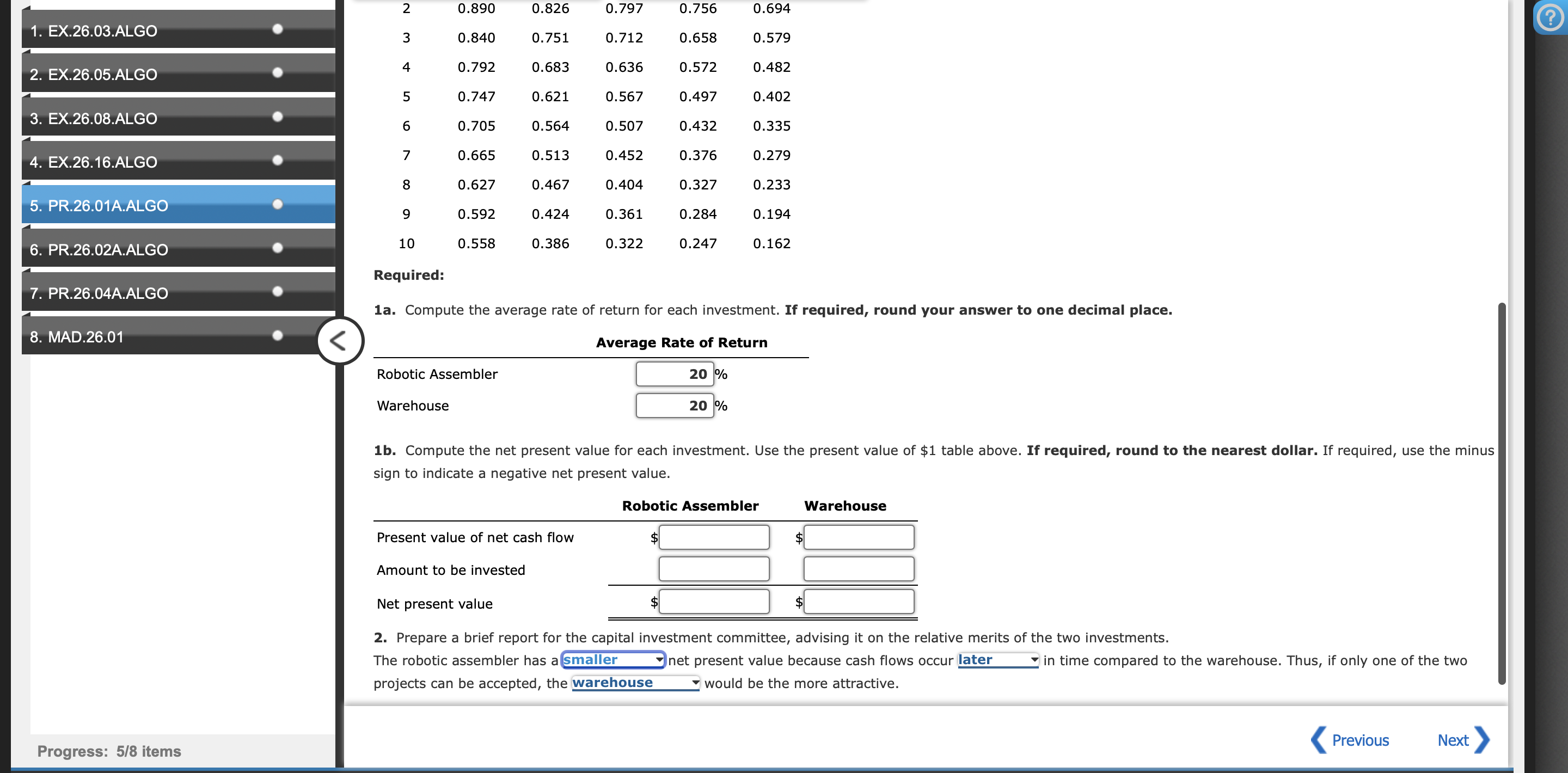The height and width of the screenshot is (773, 1568).
Task: Click the Next button
Action: point(1455,740)
